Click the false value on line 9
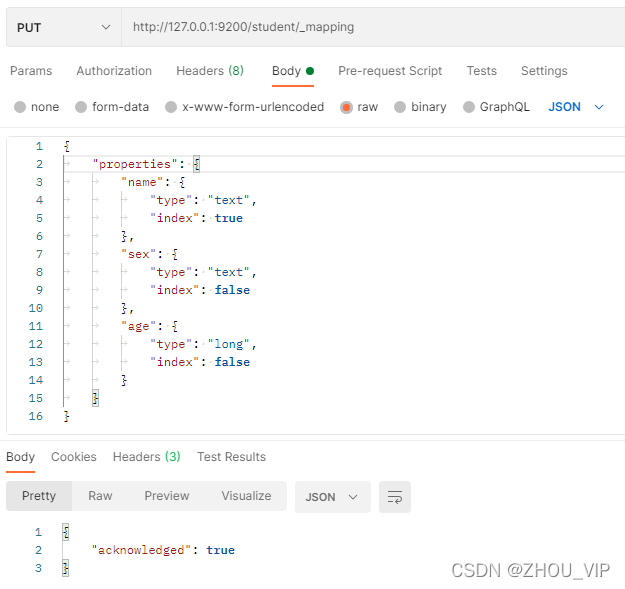The height and width of the screenshot is (589, 625). pos(232,290)
